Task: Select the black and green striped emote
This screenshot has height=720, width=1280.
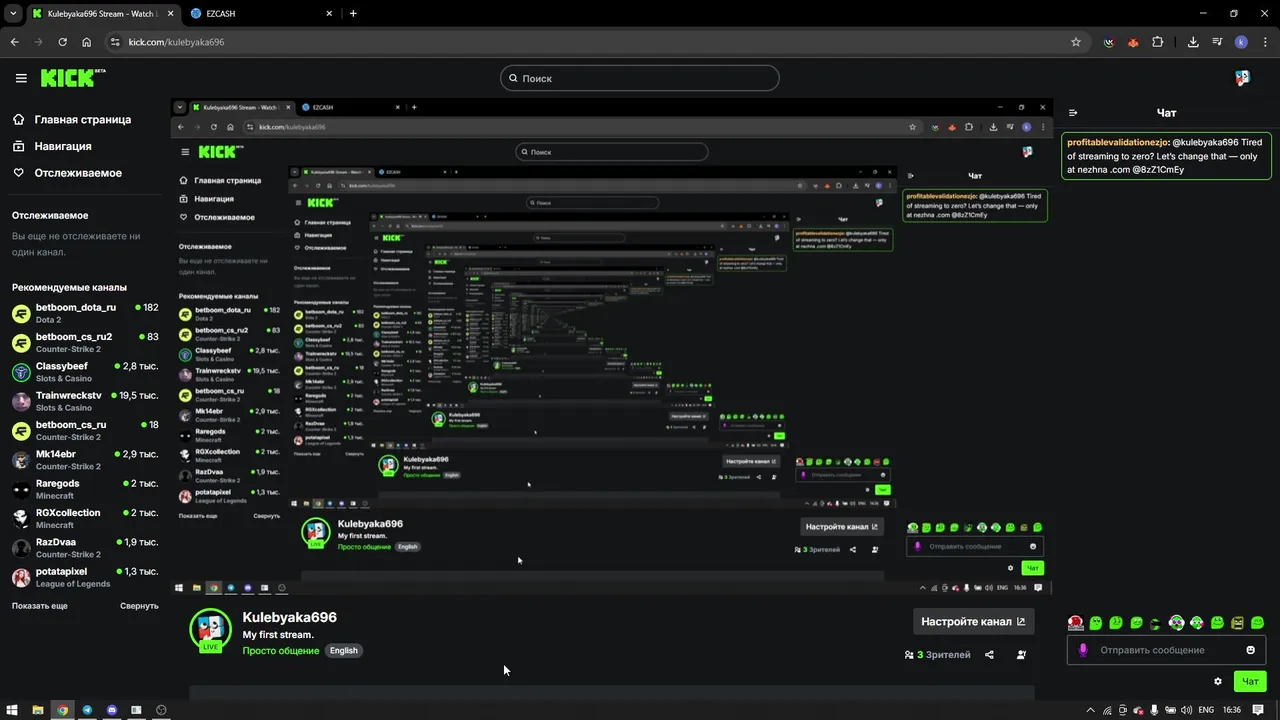Action: [1156, 623]
